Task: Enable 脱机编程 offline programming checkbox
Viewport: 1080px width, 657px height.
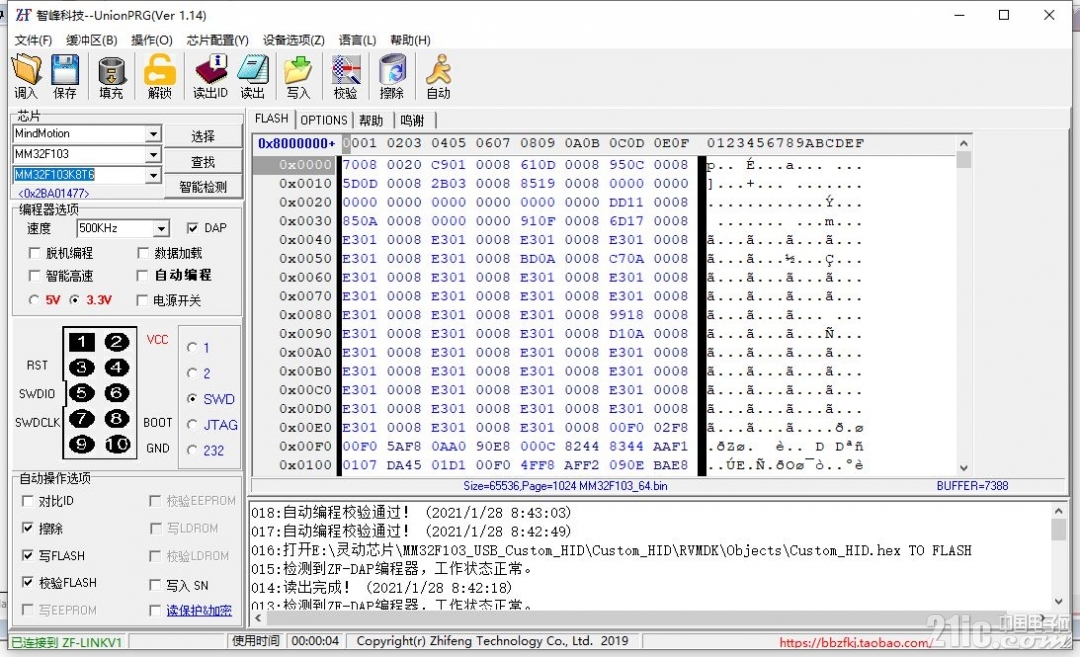Action: [34, 253]
